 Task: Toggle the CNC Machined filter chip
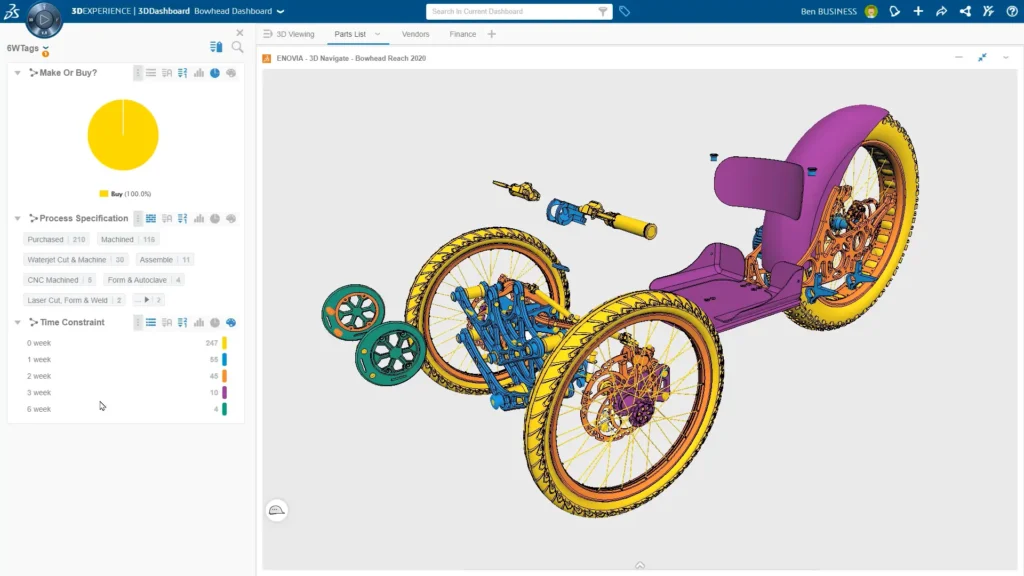[x=58, y=279]
